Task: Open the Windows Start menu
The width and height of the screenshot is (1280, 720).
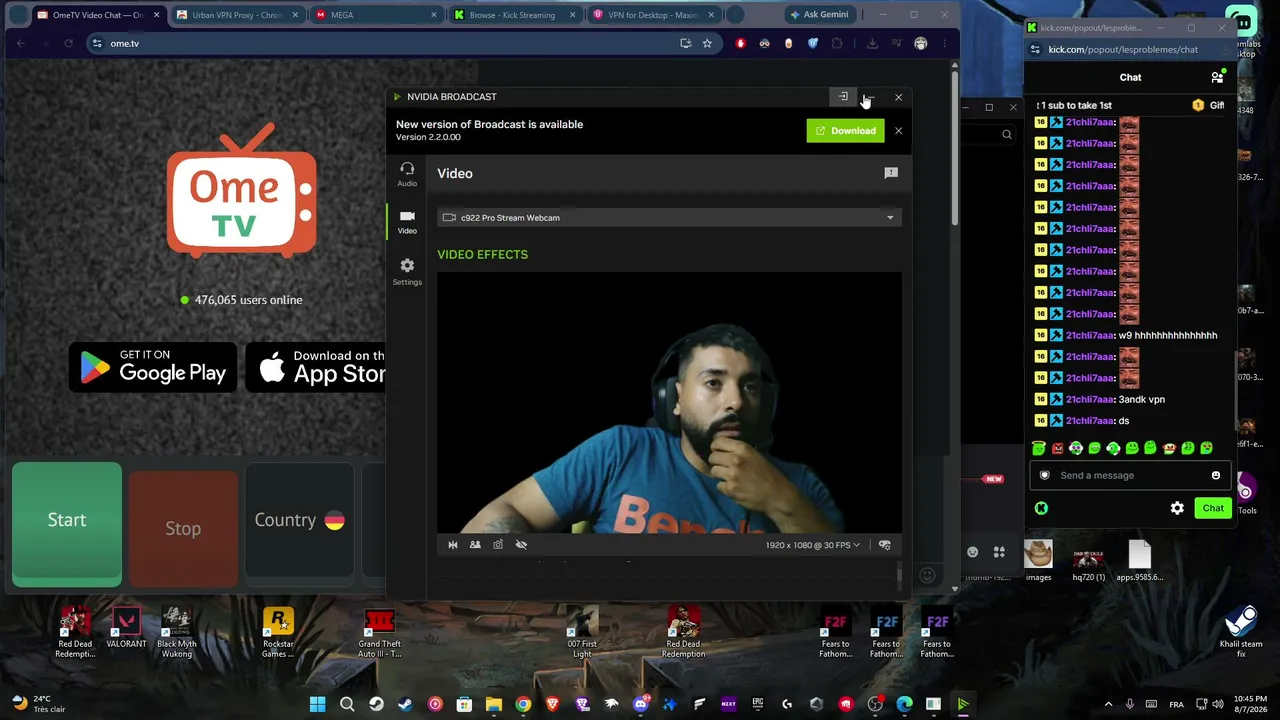Action: click(318, 704)
